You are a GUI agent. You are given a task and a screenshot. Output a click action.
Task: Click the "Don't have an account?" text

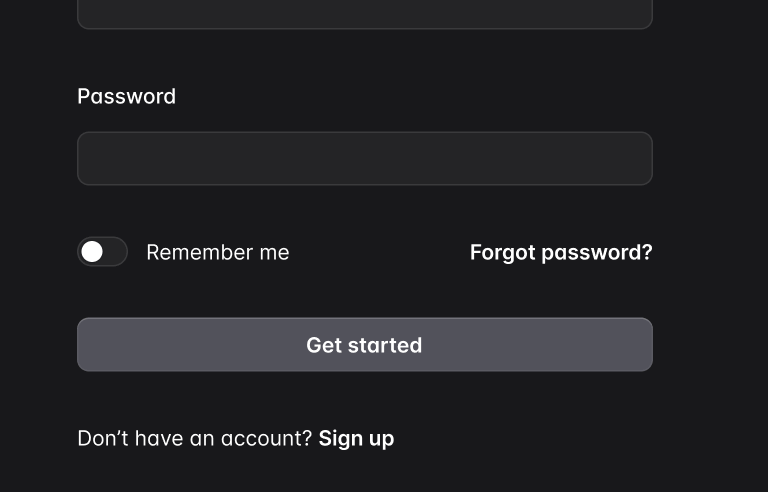click(194, 438)
